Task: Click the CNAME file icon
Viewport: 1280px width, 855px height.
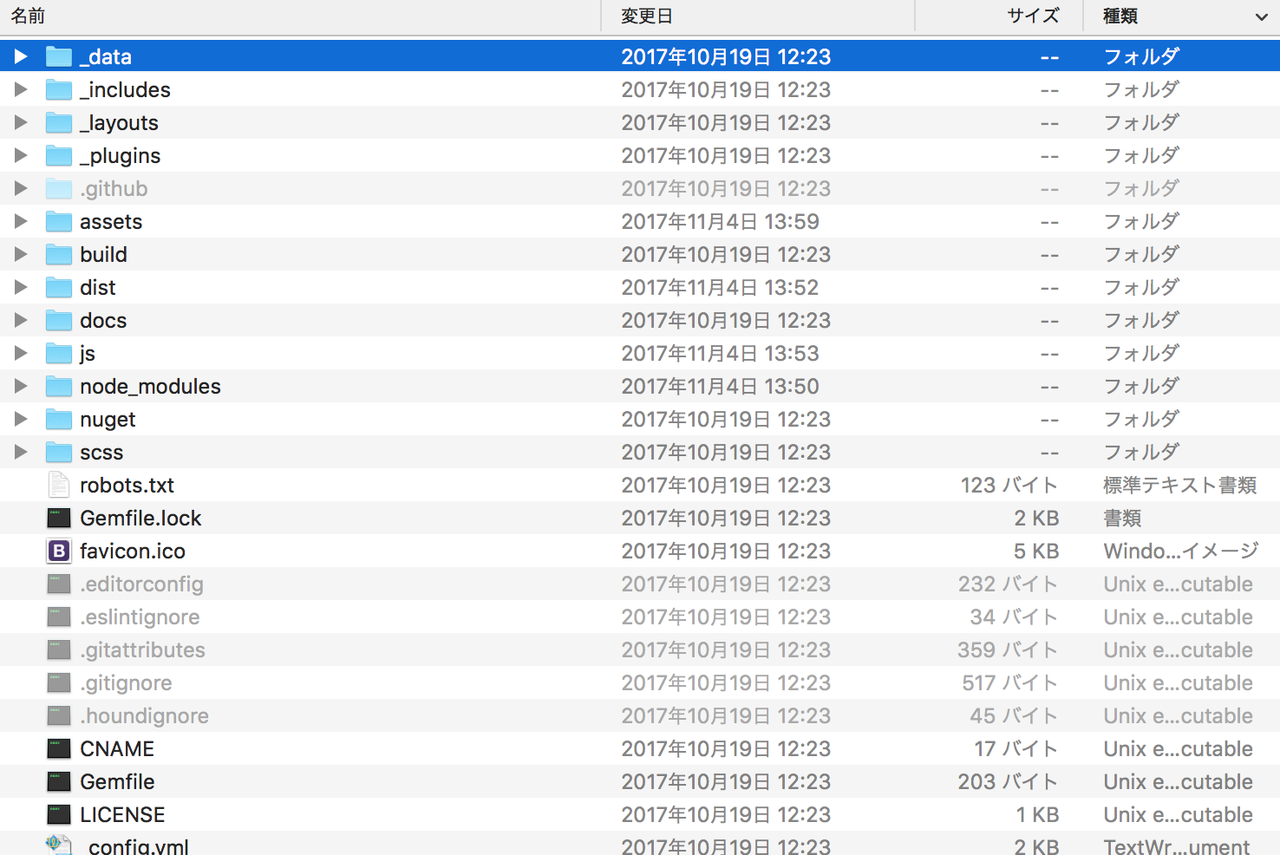Action: [x=59, y=749]
